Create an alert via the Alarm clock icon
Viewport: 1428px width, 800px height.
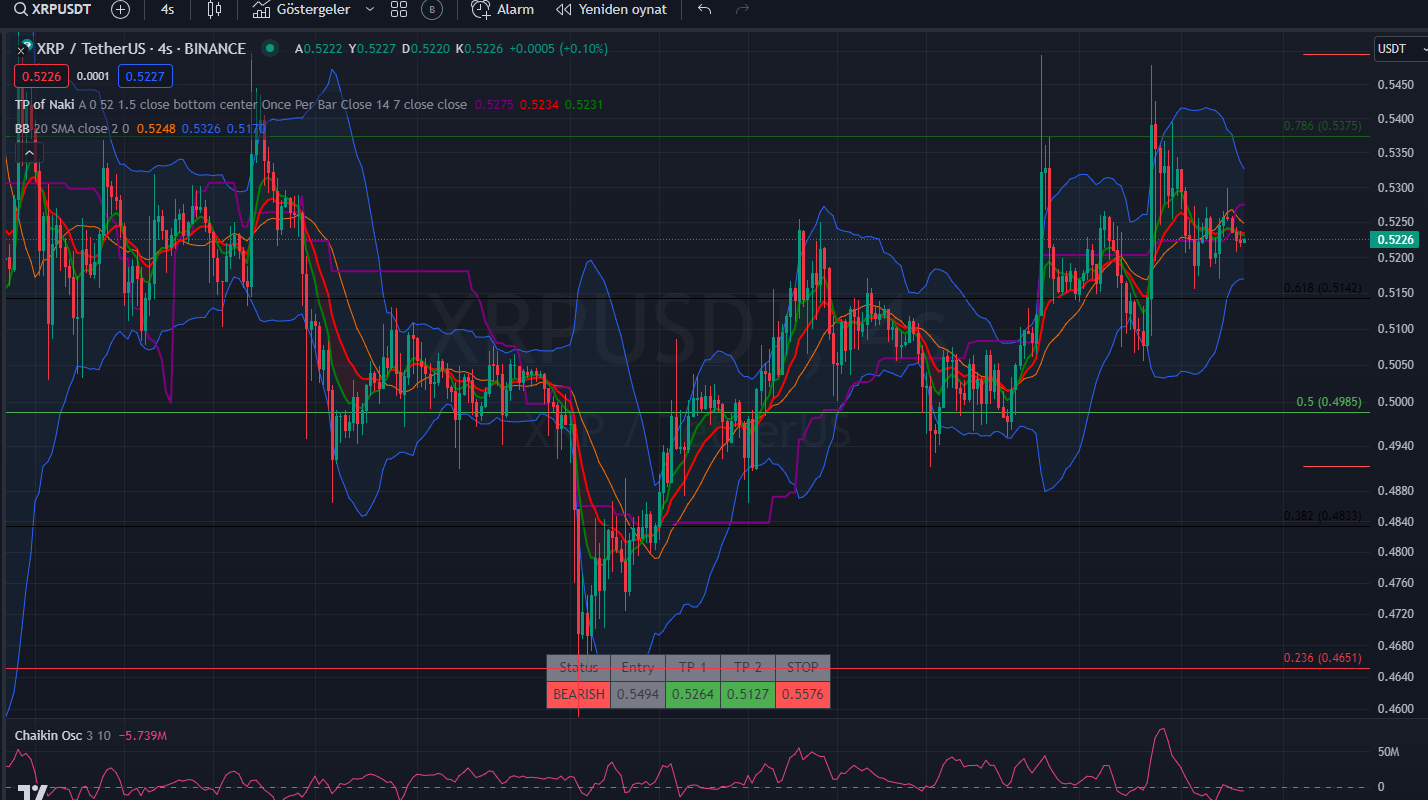click(481, 10)
